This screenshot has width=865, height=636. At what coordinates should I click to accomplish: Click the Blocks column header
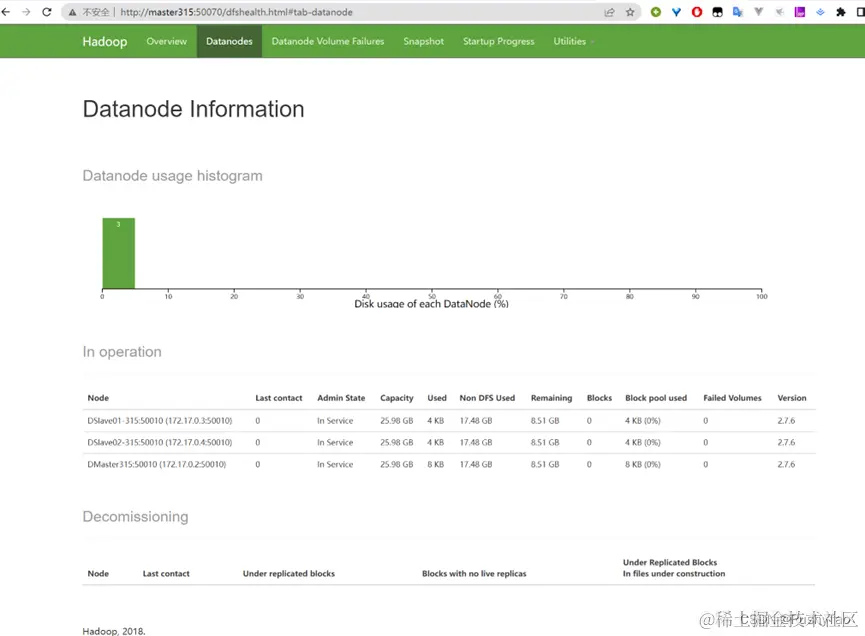click(600, 398)
